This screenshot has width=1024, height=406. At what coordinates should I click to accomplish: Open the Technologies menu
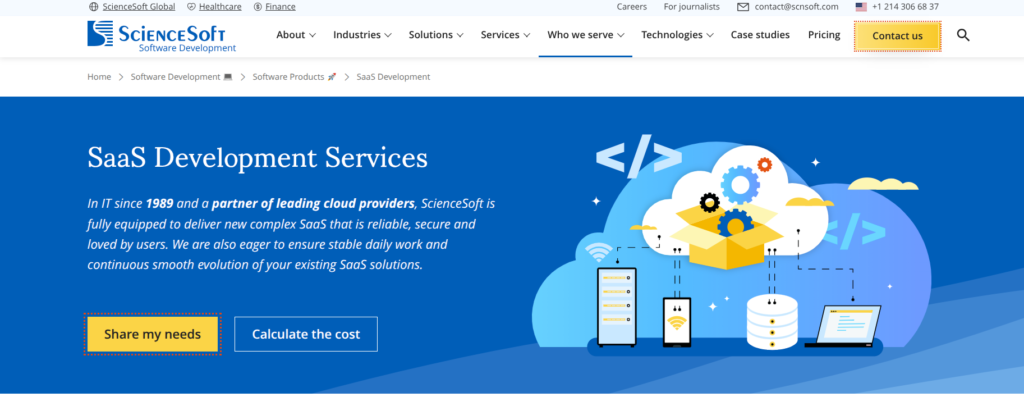pos(677,35)
